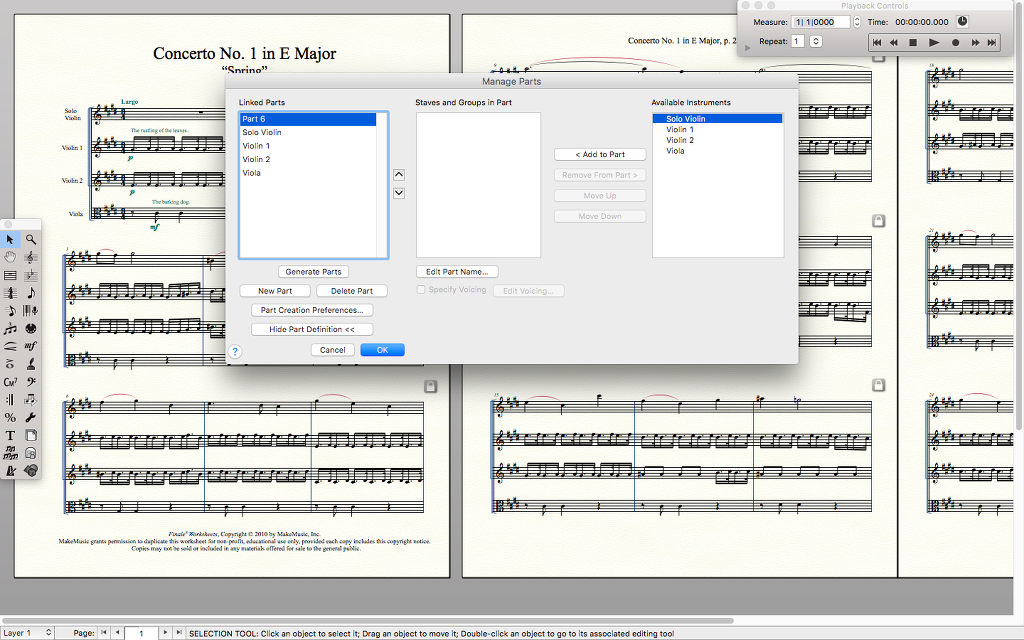The image size is (1024, 640).
Task: Click the Record button in Playback Controls
Action: 955,42
